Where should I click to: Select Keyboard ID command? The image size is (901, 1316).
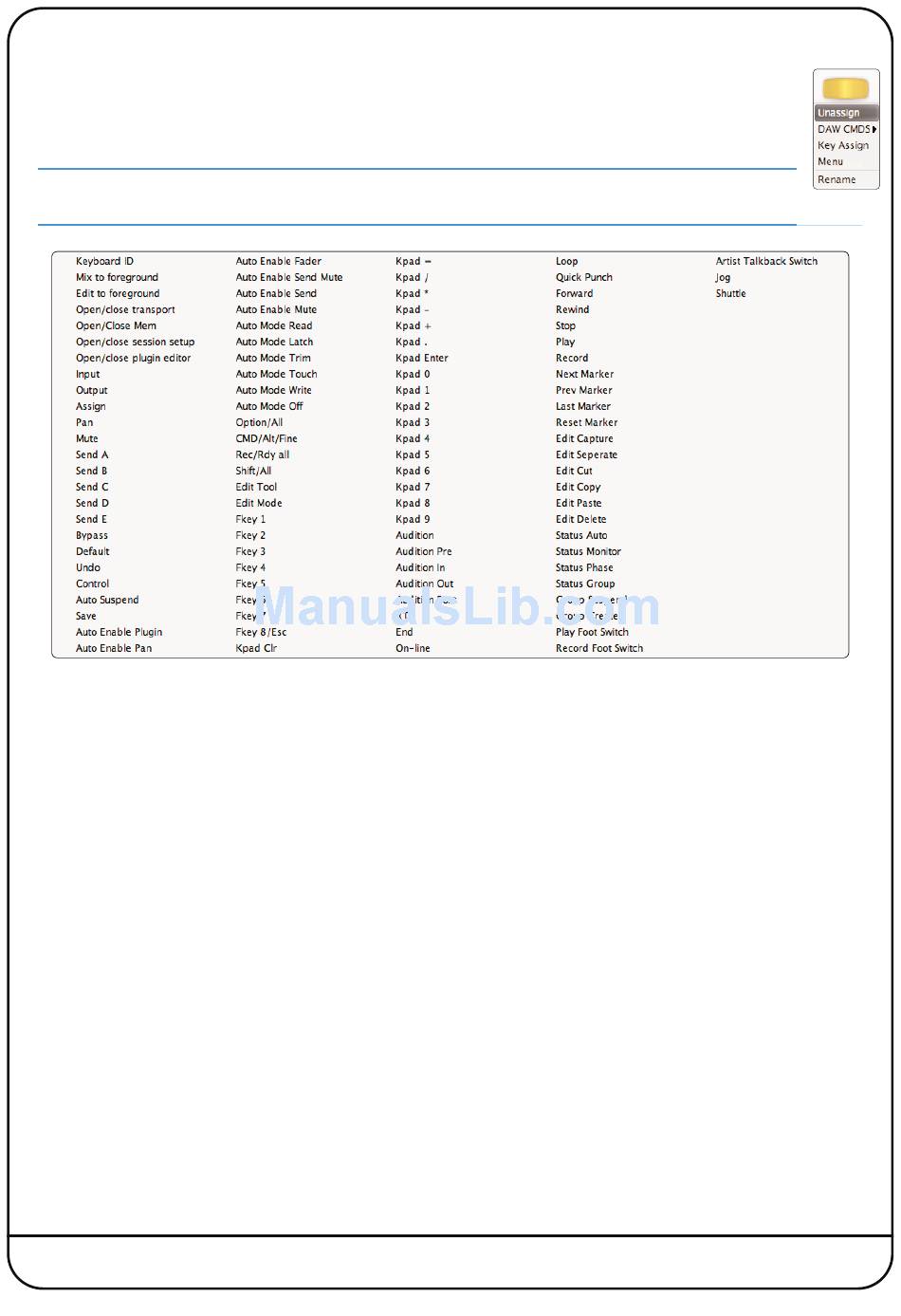pyautogui.click(x=104, y=261)
